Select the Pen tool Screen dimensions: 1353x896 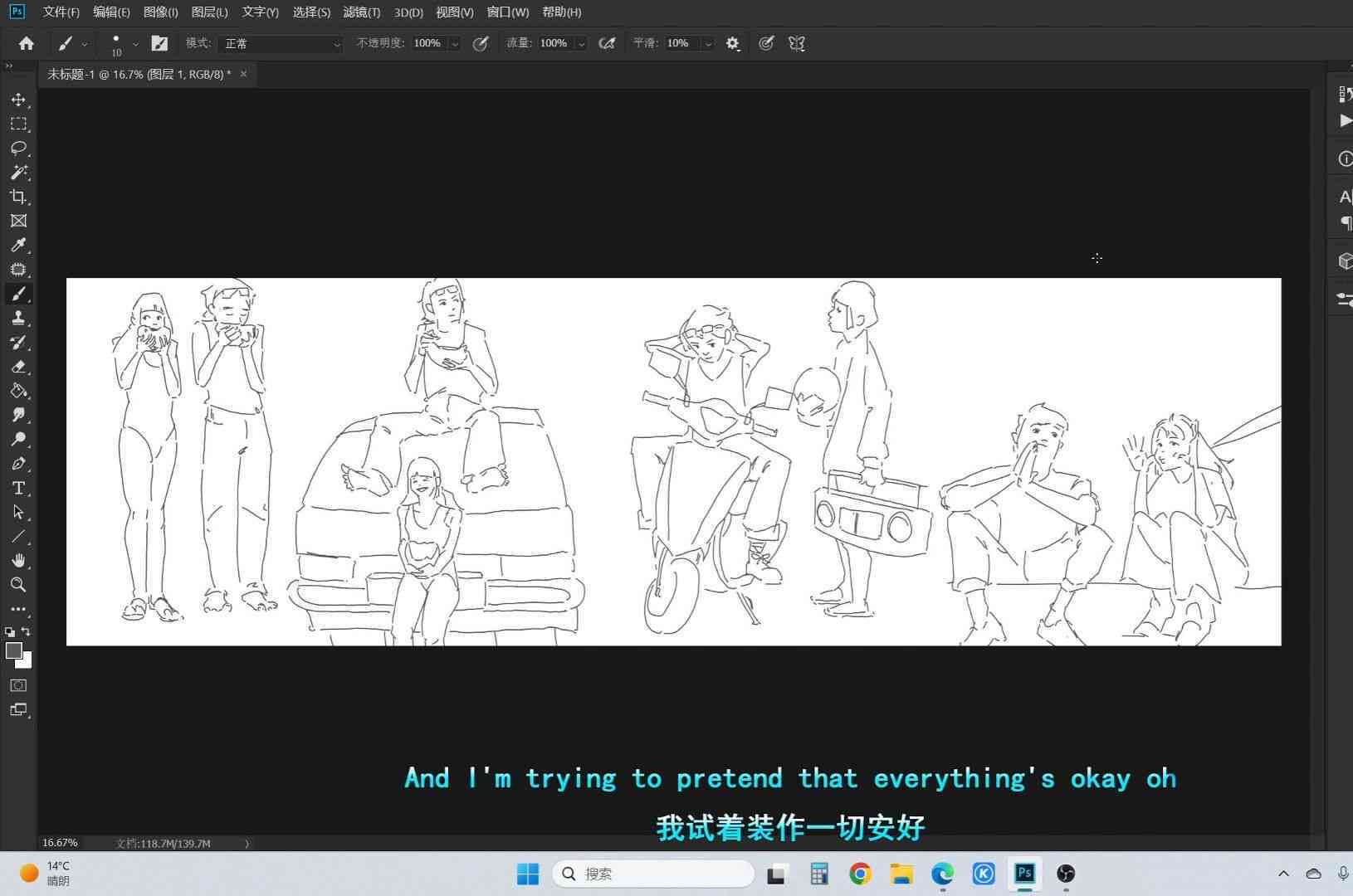coord(18,464)
